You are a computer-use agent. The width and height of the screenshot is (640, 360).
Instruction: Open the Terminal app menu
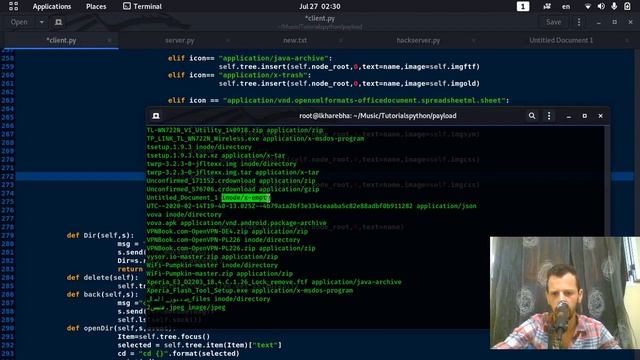click(x=142, y=6)
